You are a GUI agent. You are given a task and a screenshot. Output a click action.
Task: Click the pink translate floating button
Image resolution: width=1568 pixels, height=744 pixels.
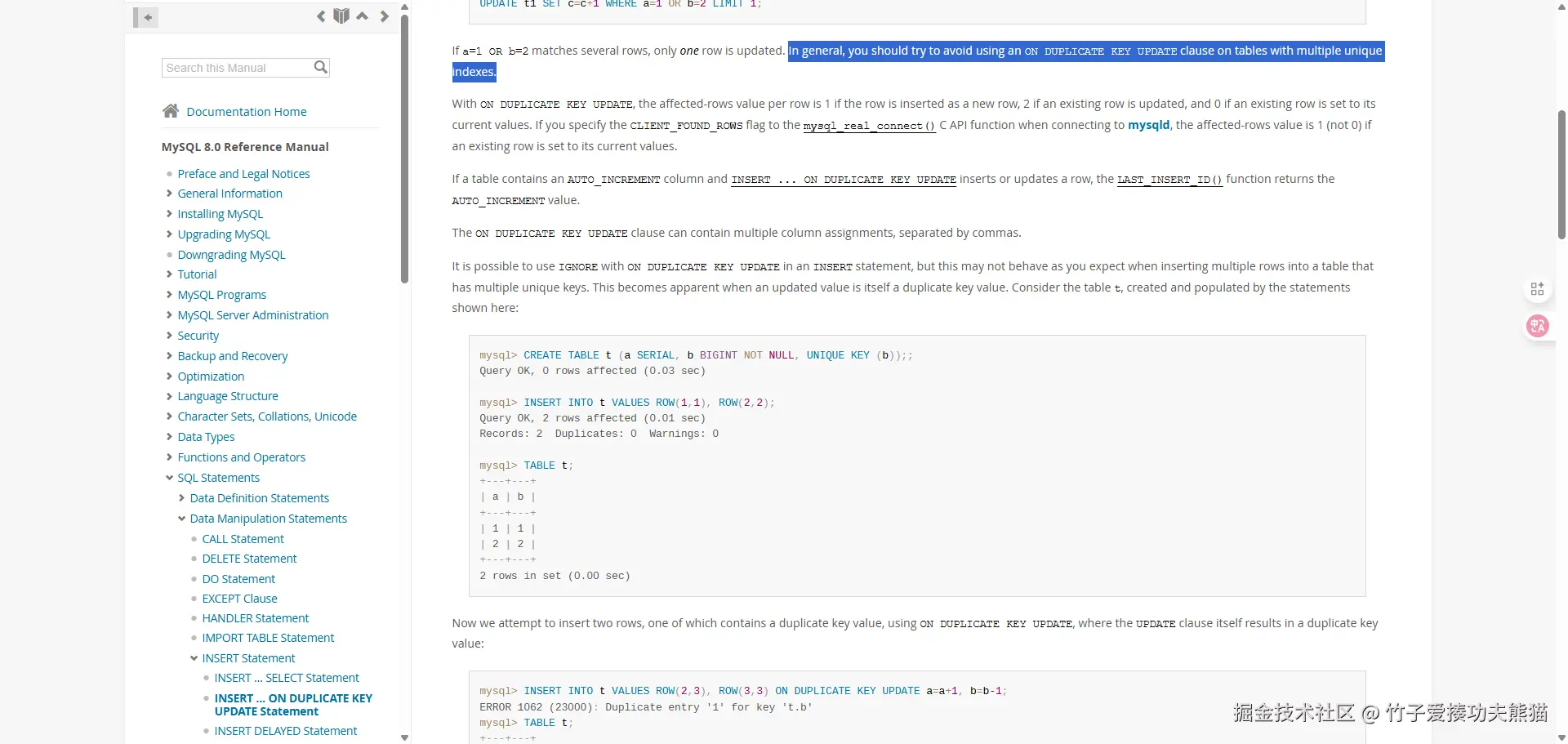(x=1538, y=327)
